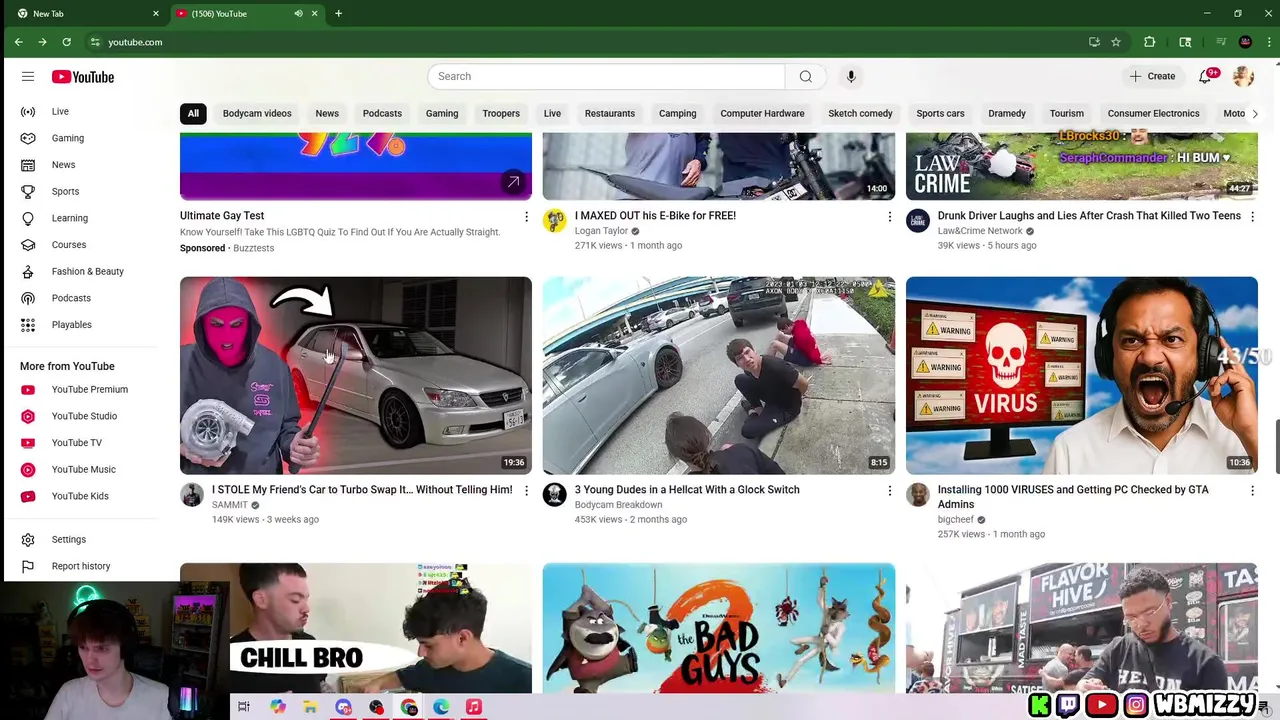Mute the YouTube tab audio icon

click(298, 13)
